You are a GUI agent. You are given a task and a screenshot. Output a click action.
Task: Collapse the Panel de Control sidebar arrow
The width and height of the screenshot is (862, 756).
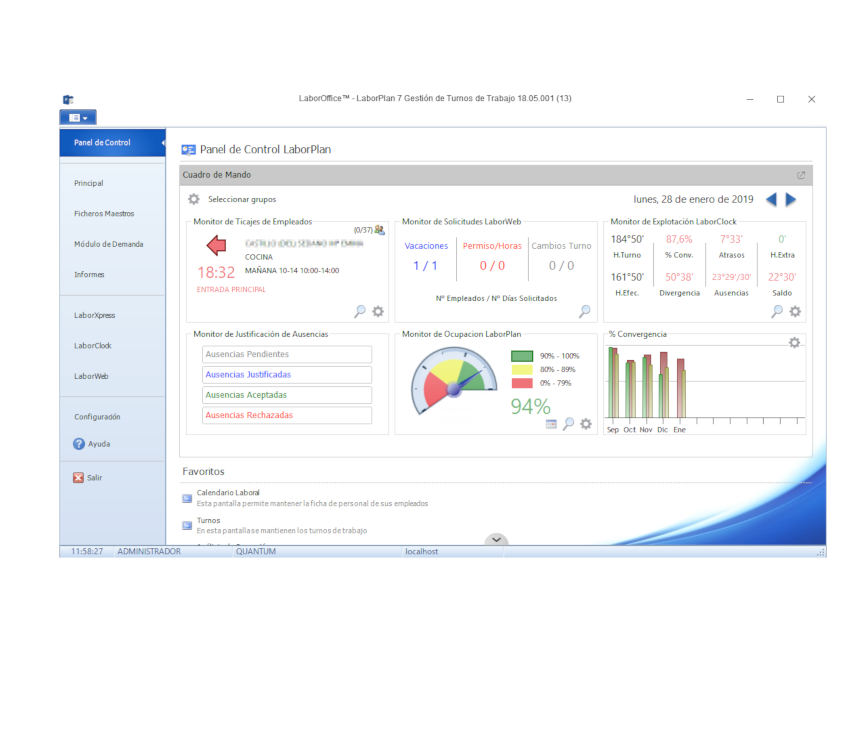coord(163,143)
